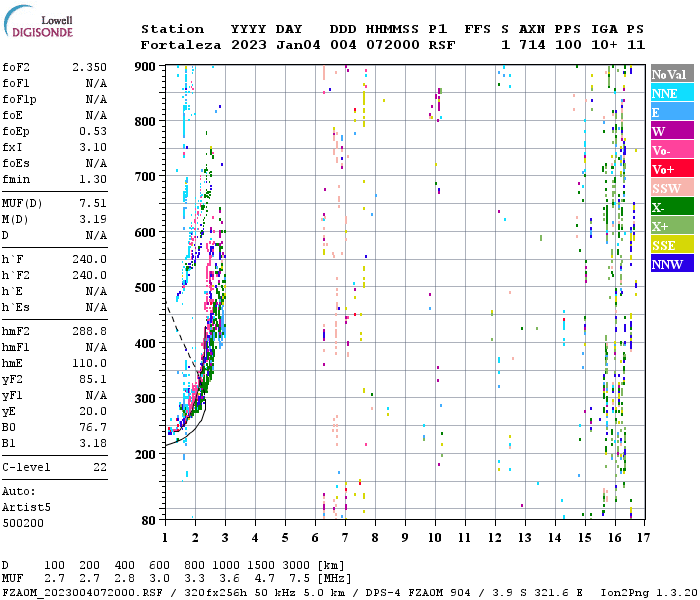Click the IGA value 10+
Image resolution: width=700 pixels, height=600 pixels.
click(x=604, y=45)
